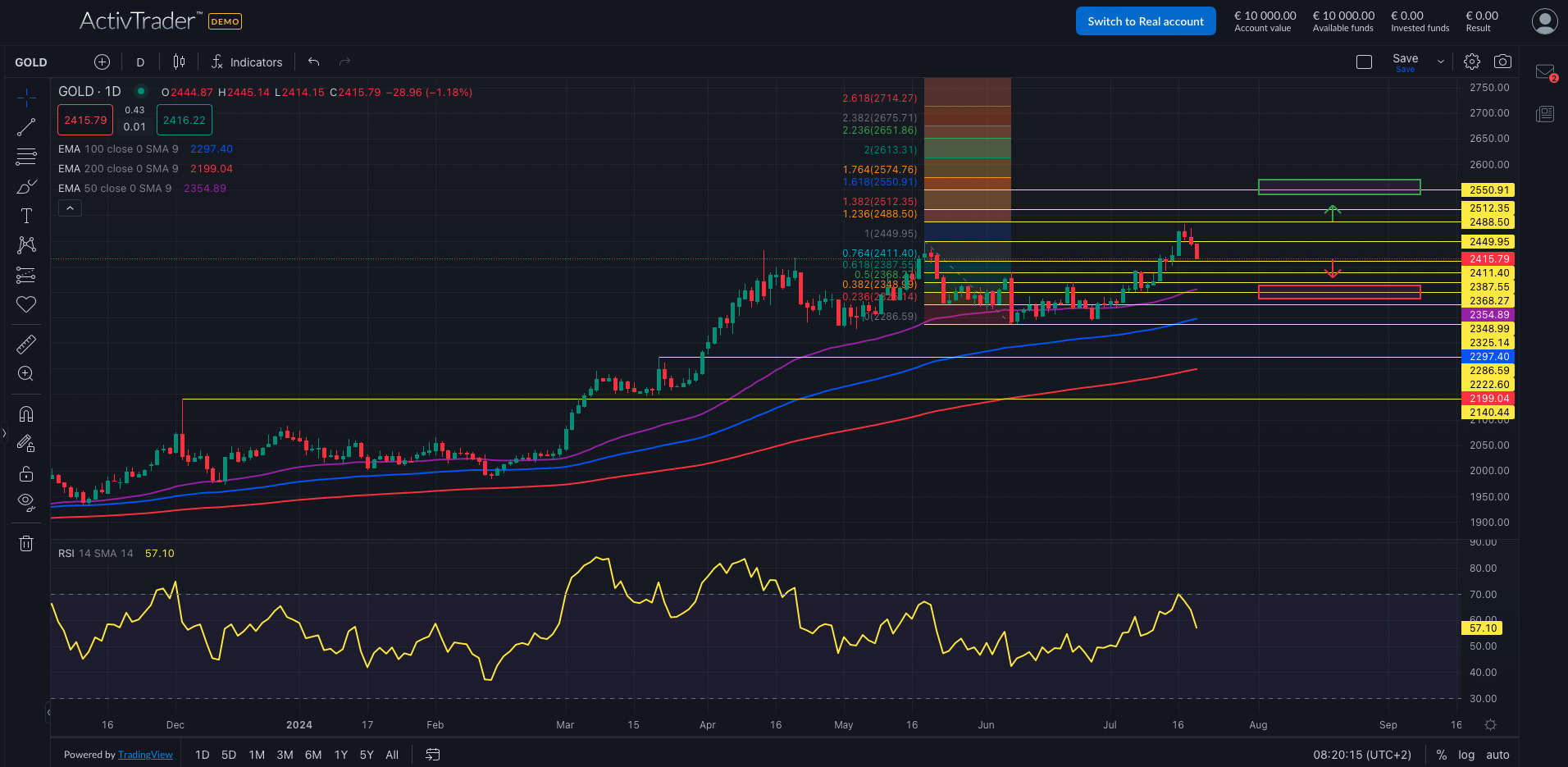This screenshot has width=1568, height=767.
Task: Choose the ruler measure tool
Action: (x=26, y=345)
